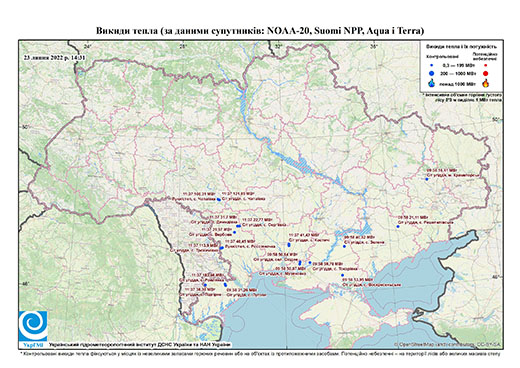This screenshot has height=368, width=520.
Task: Select blue marker near Kramatorsk label
Action: point(426,179)
